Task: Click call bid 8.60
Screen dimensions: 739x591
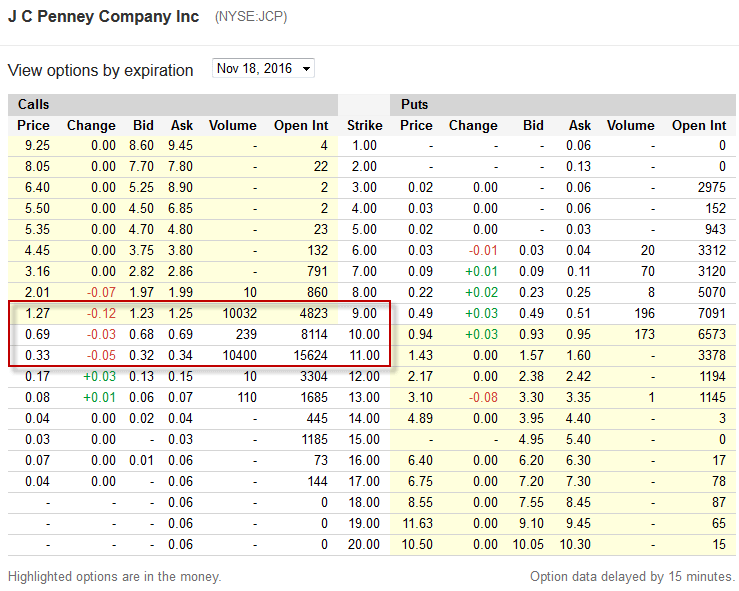Action: point(141,146)
